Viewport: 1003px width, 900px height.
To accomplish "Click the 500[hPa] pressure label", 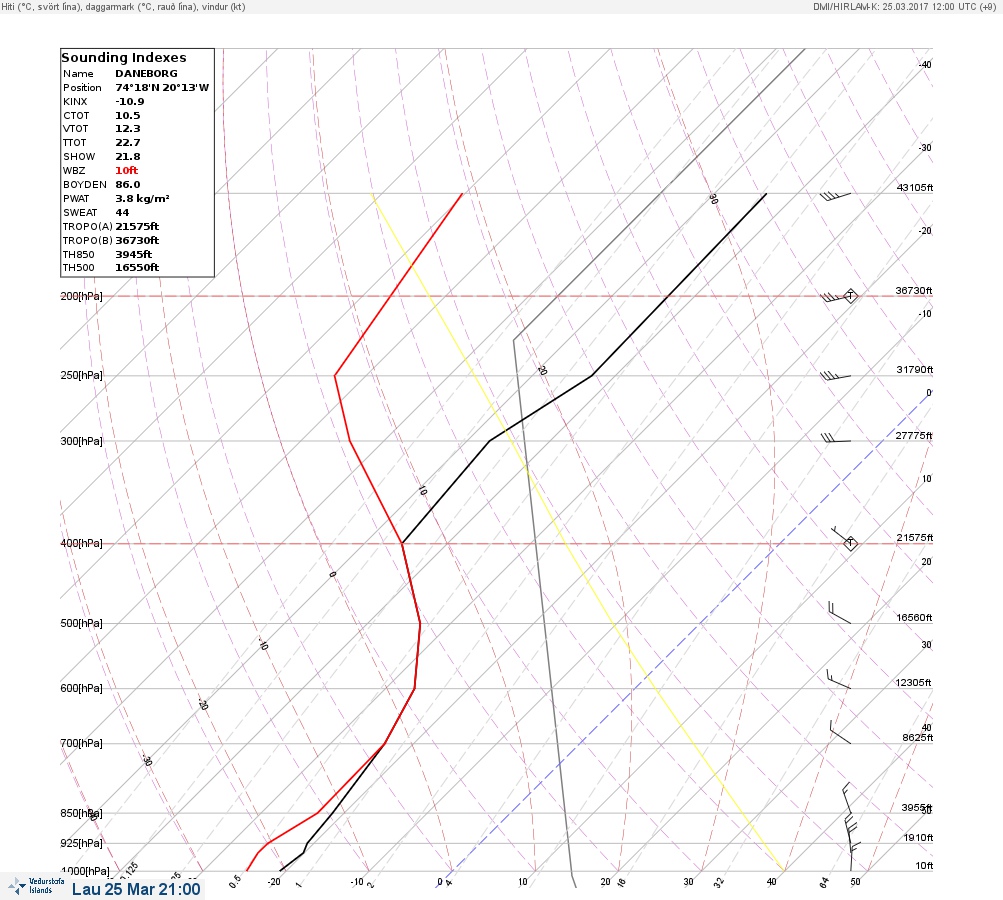I will (81, 623).
